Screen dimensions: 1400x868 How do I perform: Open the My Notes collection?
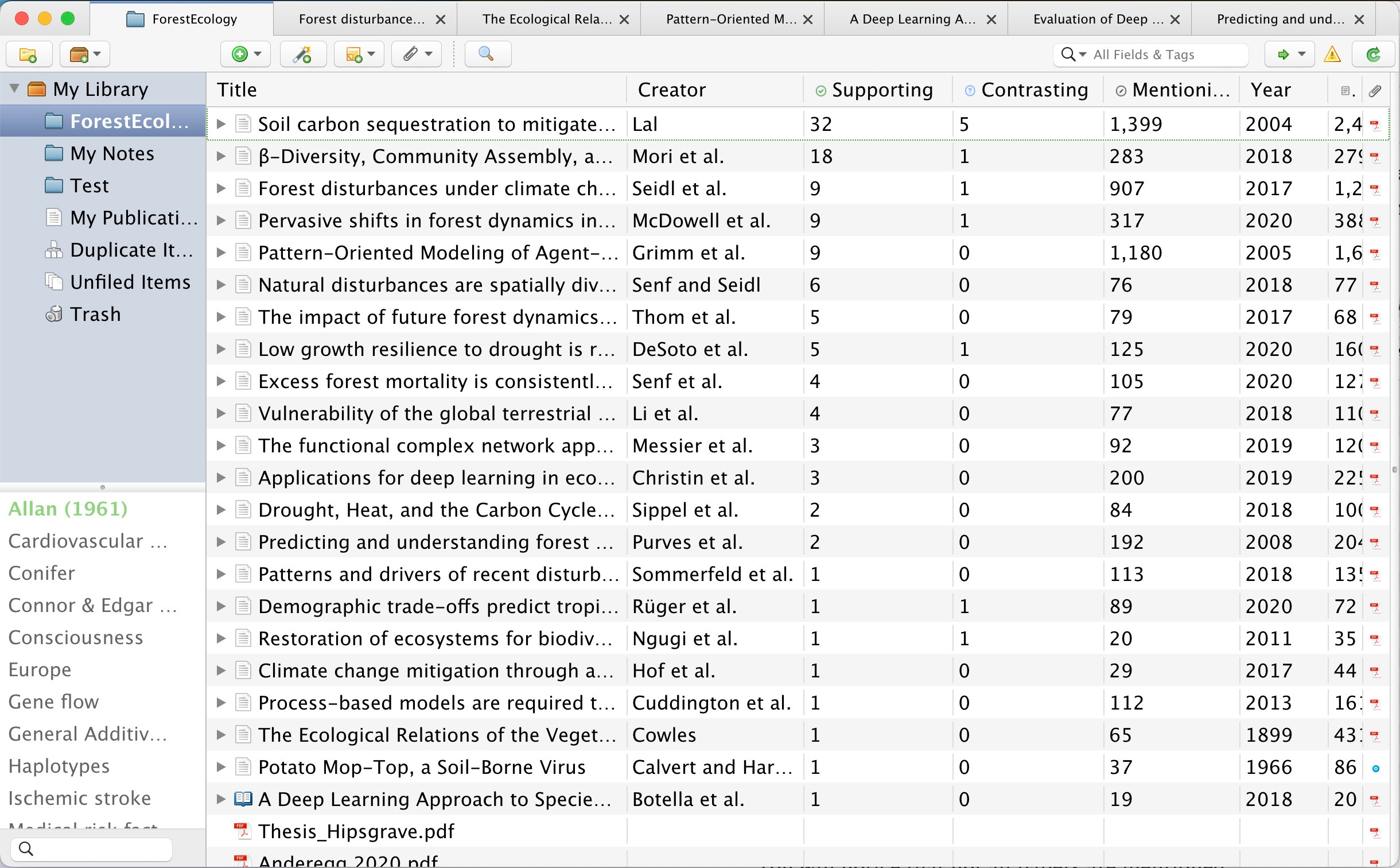103,153
